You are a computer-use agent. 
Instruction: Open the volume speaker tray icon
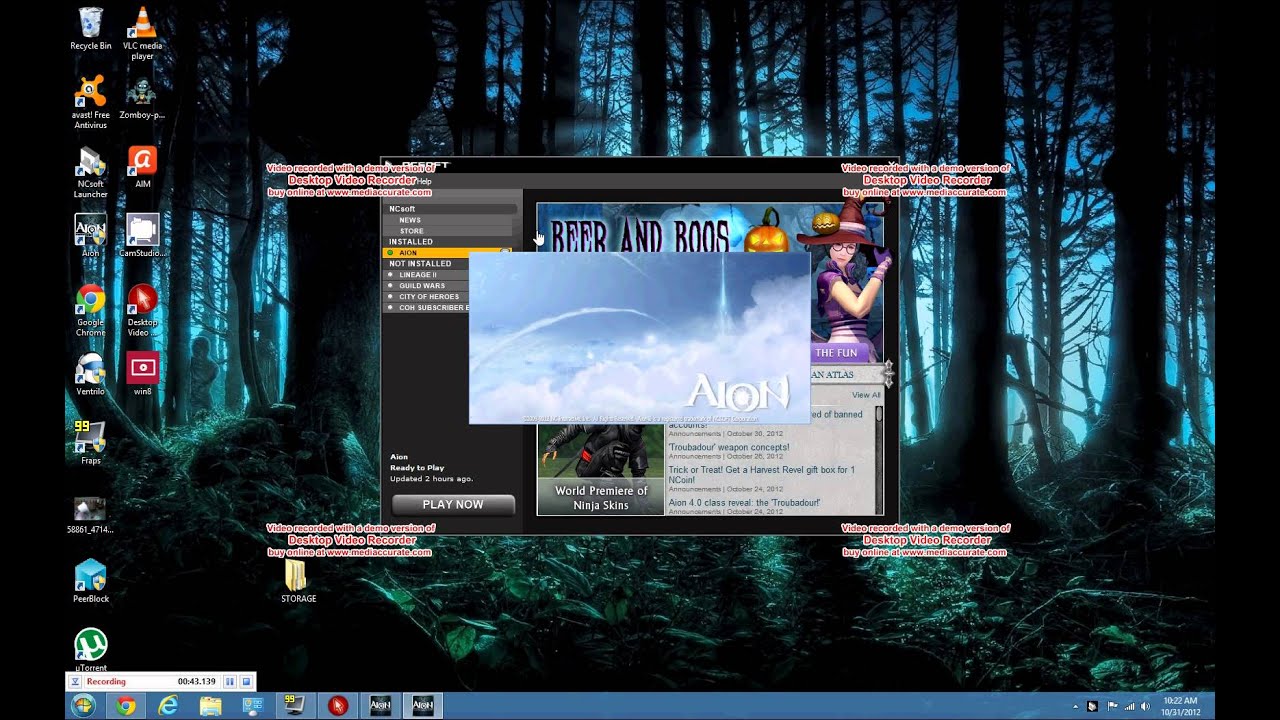[1145, 706]
